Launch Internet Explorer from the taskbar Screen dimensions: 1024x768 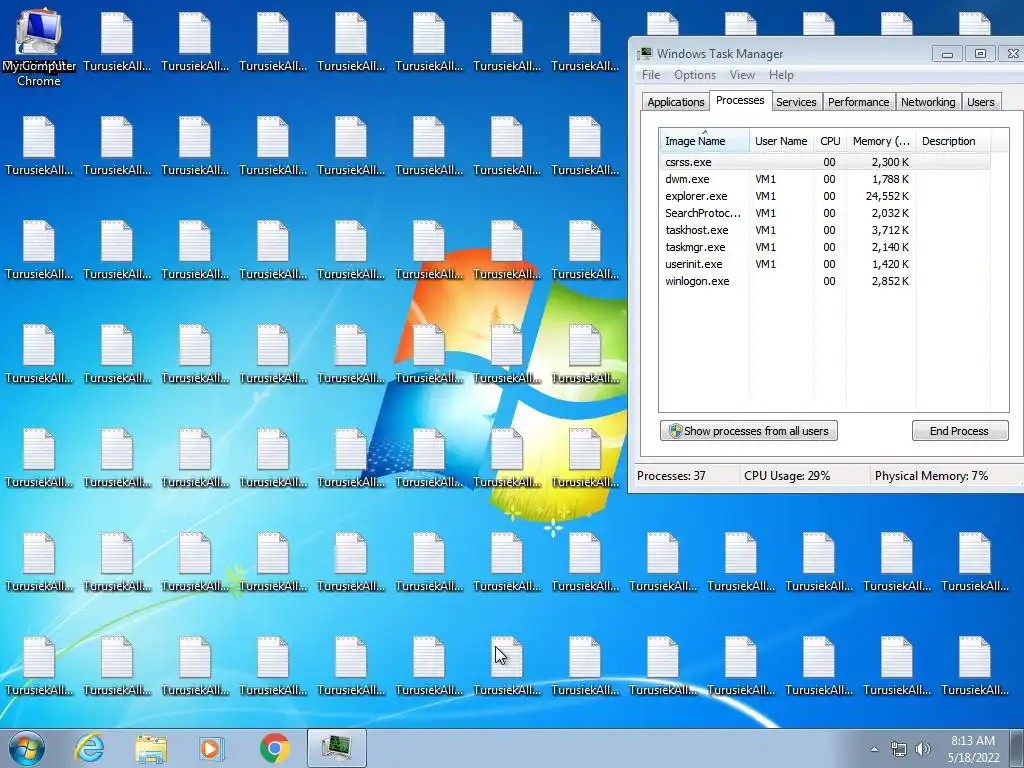(89, 748)
